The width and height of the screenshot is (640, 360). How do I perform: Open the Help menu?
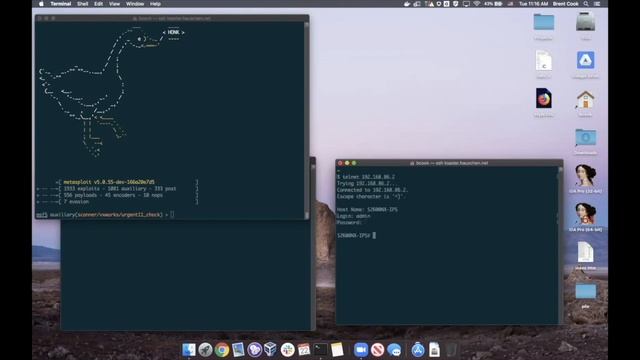pyautogui.click(x=155, y=4)
